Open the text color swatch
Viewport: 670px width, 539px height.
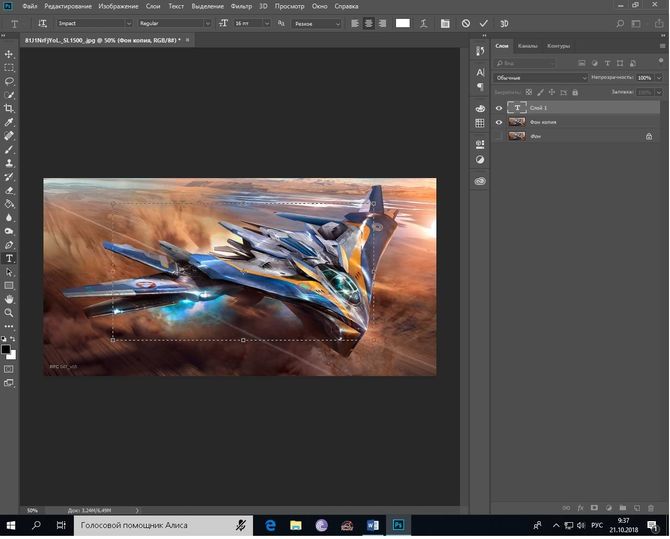pyautogui.click(x=403, y=23)
